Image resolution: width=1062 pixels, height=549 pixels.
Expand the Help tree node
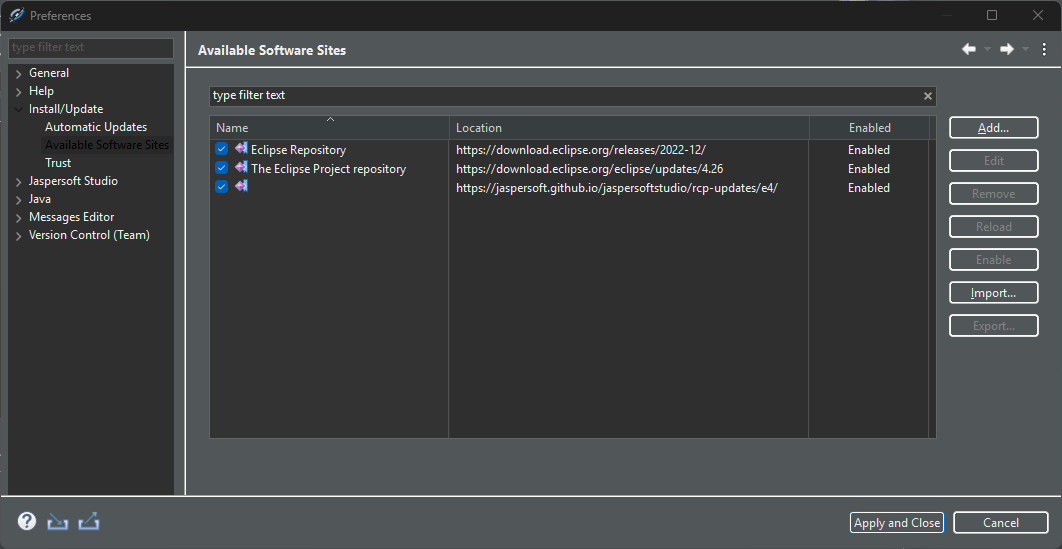(18, 91)
